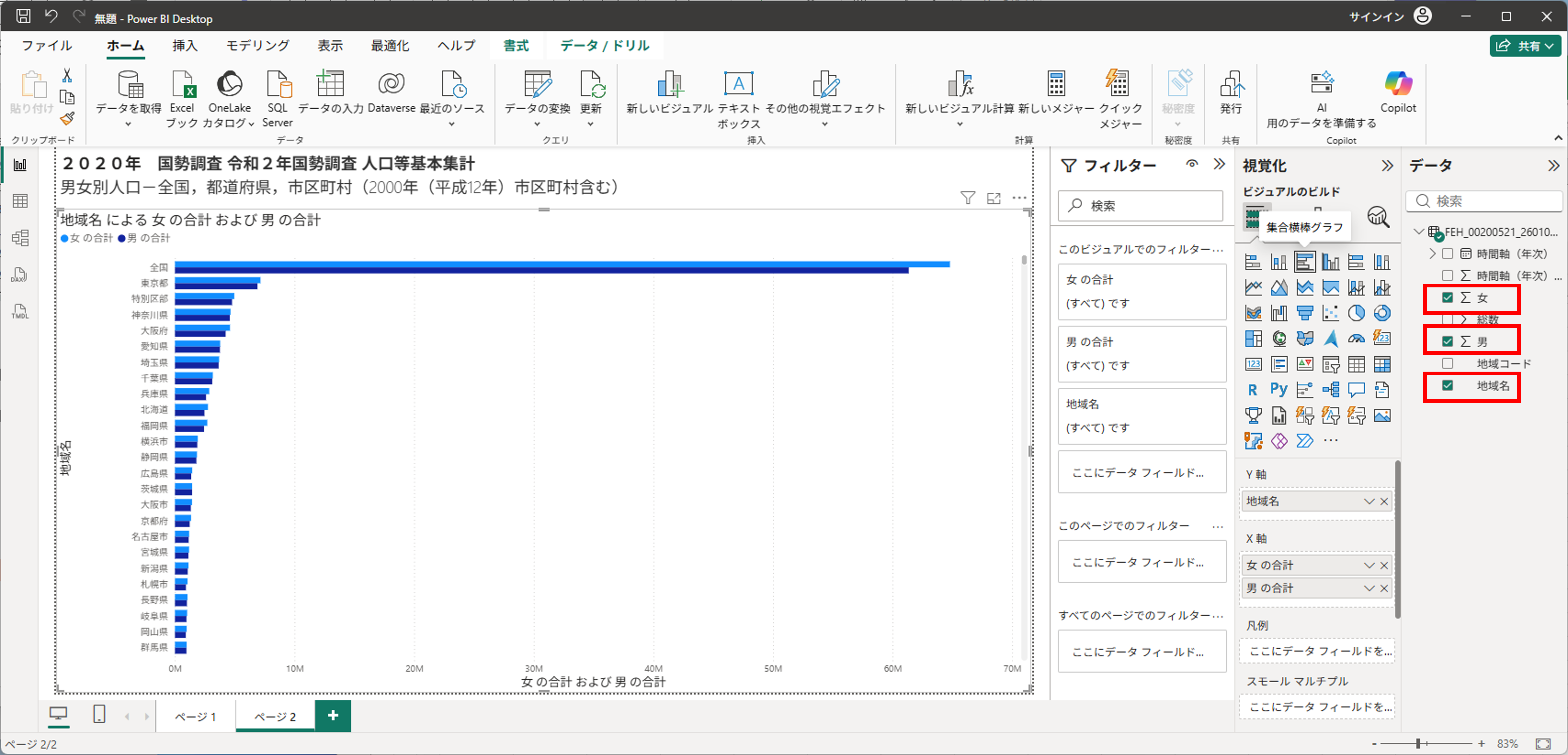Collapse the フィルター pane with chevrons

[x=1219, y=164]
